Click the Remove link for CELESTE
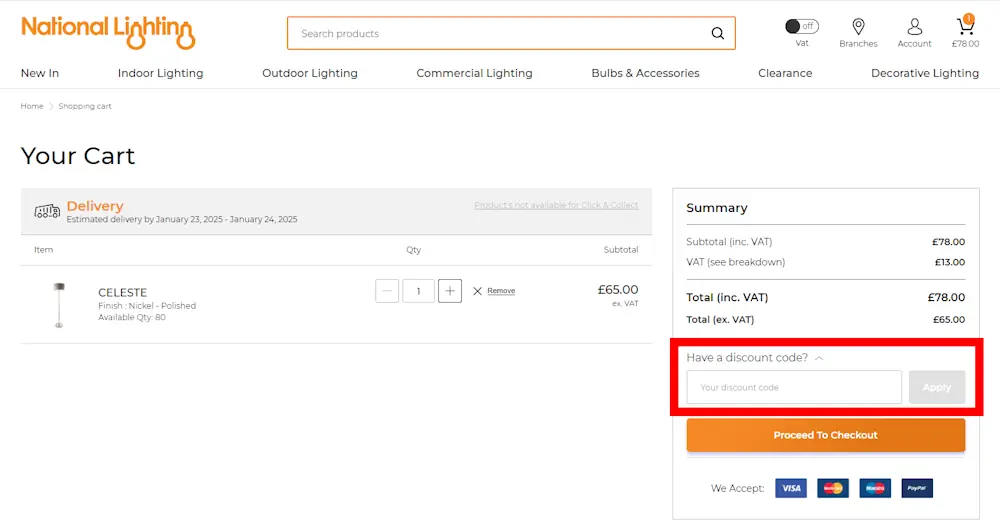The image size is (1000, 529). tap(501, 291)
